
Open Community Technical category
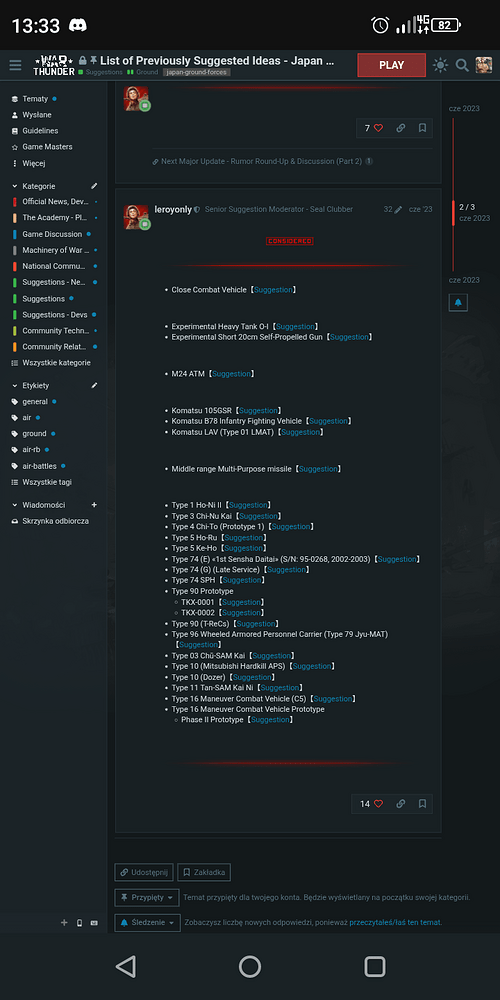(x=54, y=330)
